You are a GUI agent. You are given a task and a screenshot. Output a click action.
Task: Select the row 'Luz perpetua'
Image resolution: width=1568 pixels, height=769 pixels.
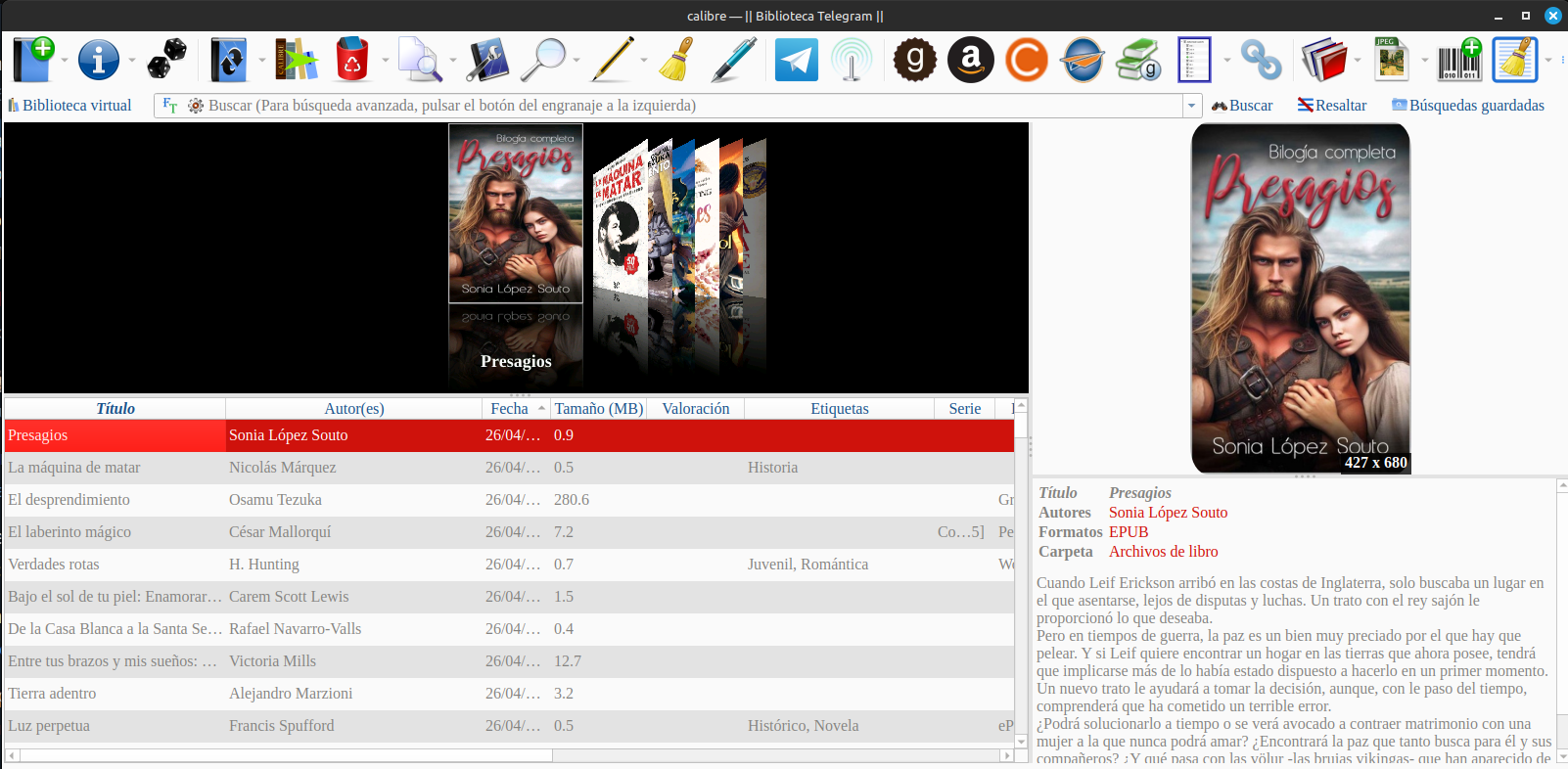(x=509, y=726)
